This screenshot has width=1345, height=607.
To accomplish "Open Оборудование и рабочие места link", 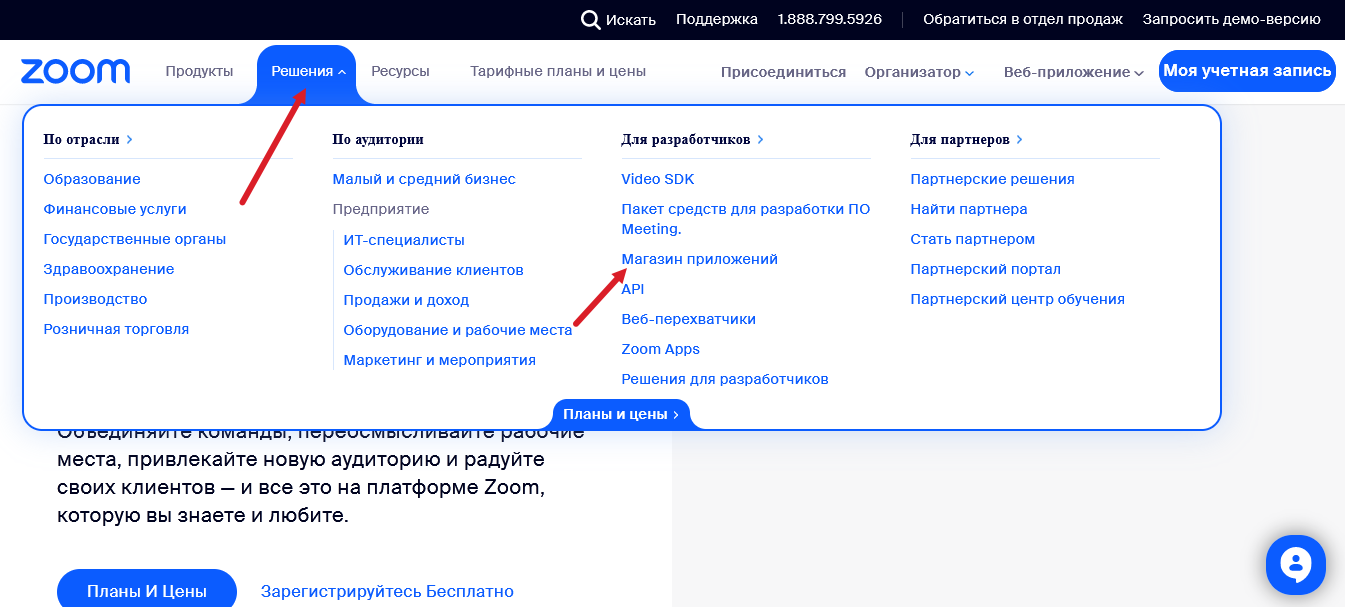I will point(457,330).
